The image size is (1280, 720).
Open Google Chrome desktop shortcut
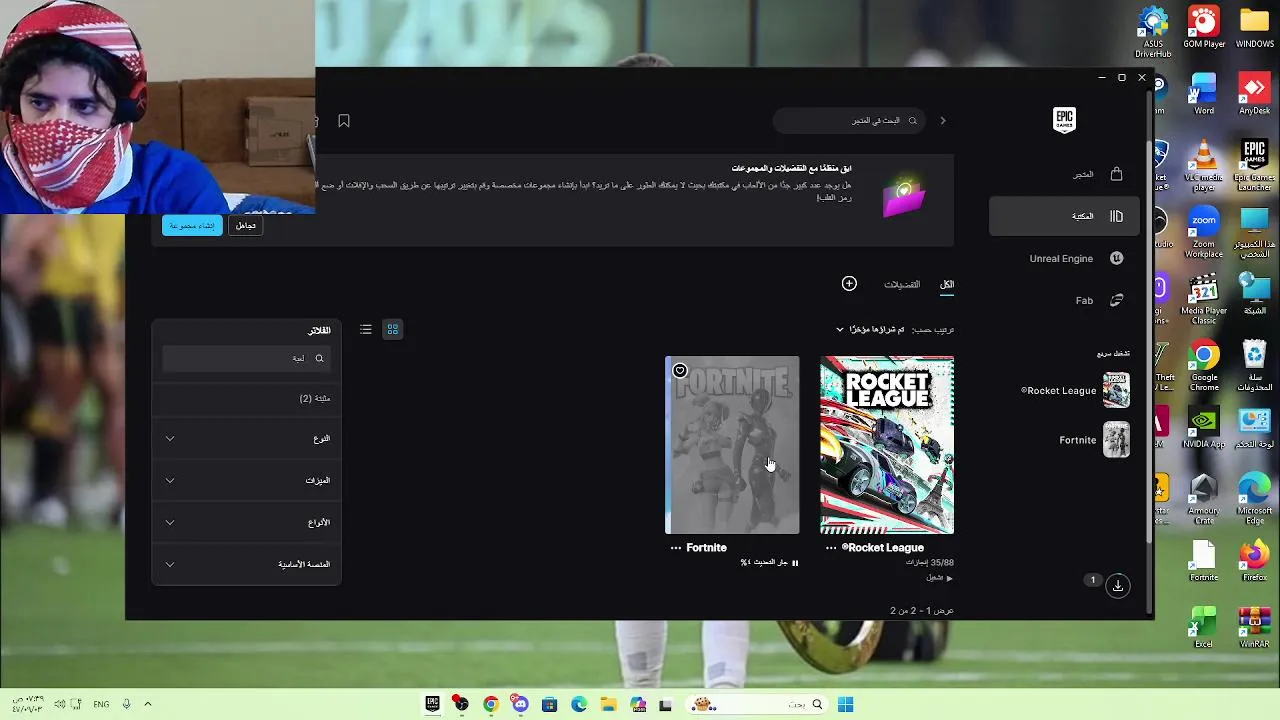1204,366
